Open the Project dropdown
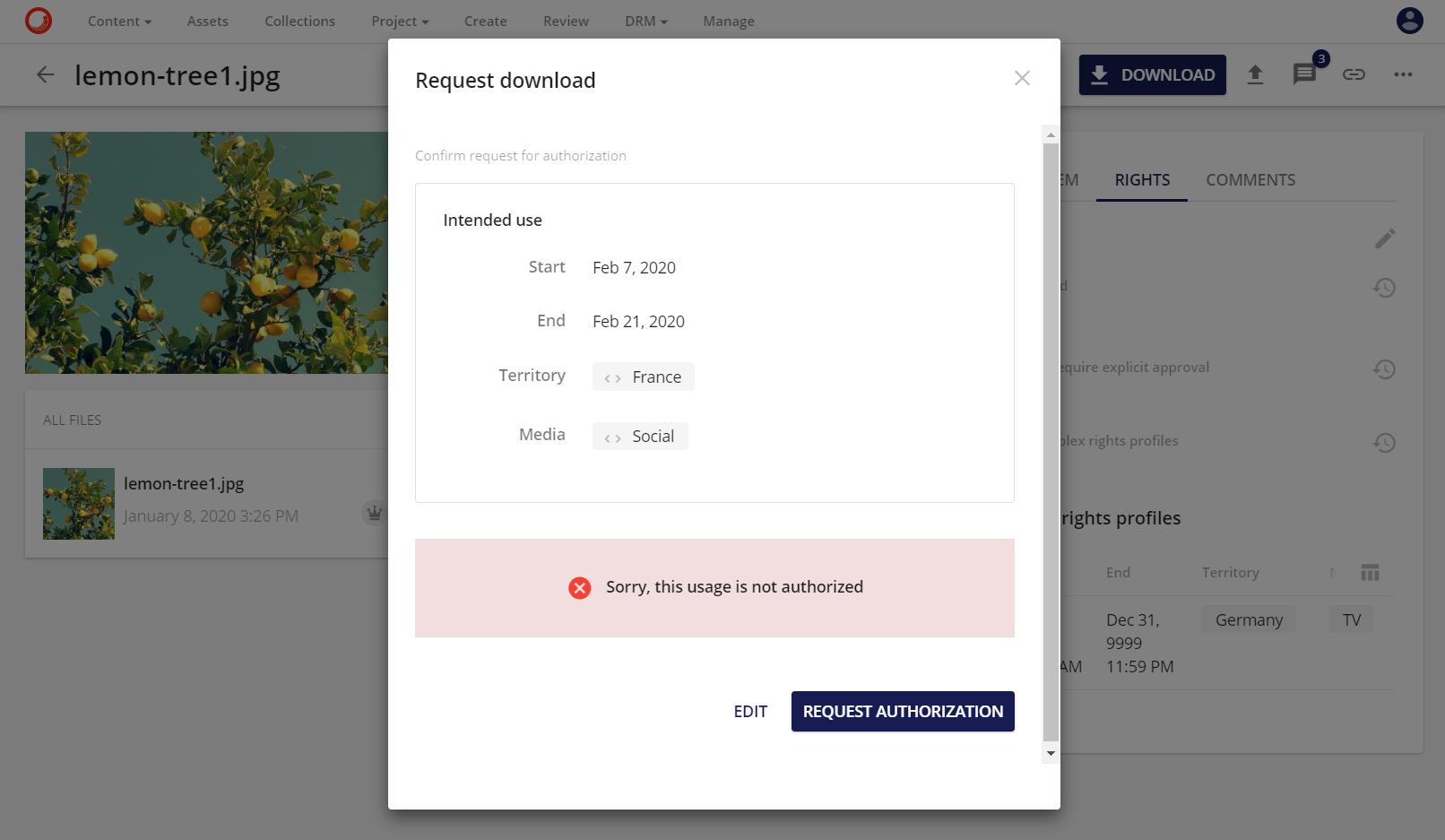 tap(399, 21)
